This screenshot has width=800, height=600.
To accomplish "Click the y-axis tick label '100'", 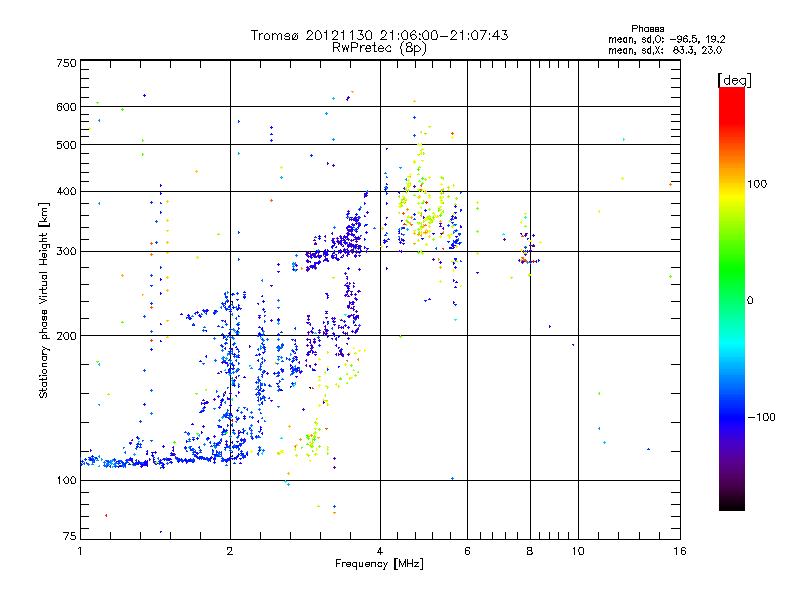I will click(x=66, y=480).
